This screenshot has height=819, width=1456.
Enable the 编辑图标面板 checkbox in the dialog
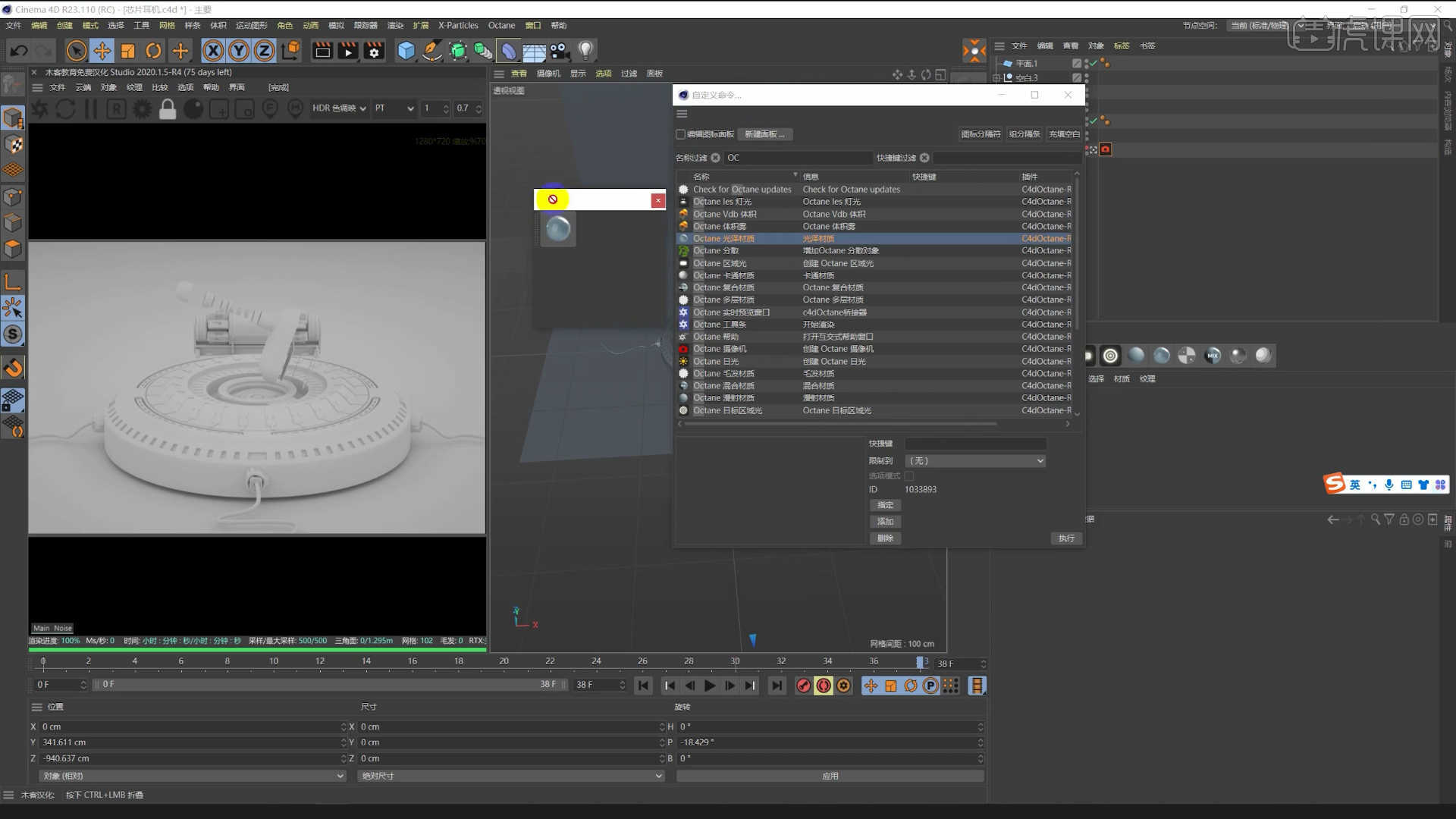[x=680, y=134]
